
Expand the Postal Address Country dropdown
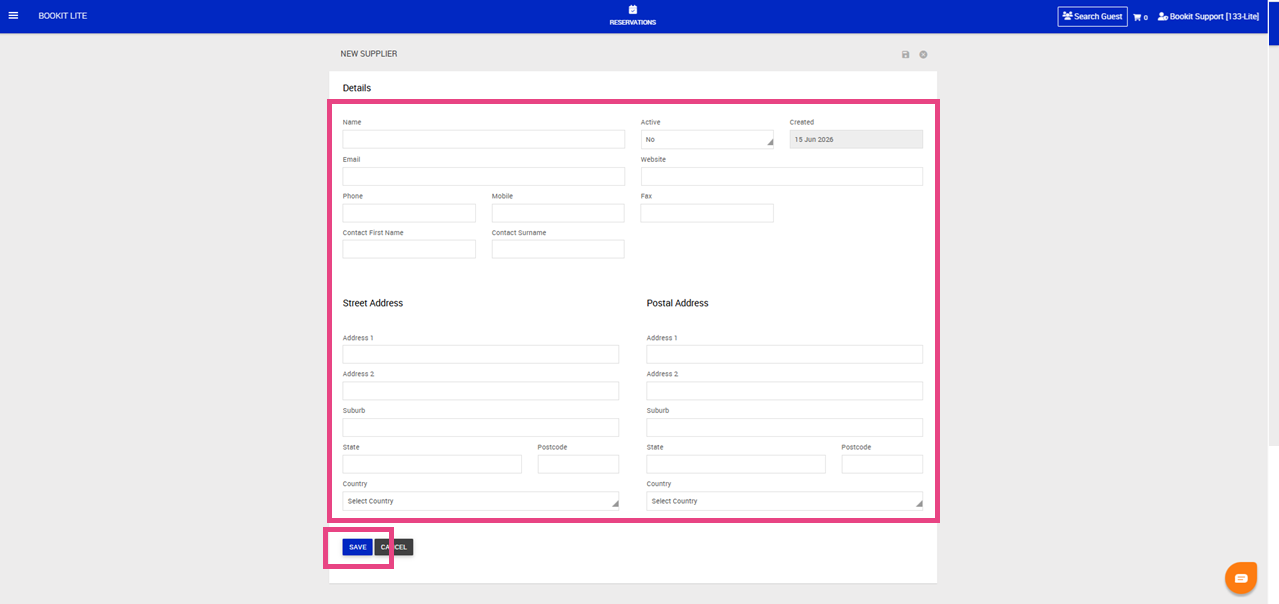point(785,501)
